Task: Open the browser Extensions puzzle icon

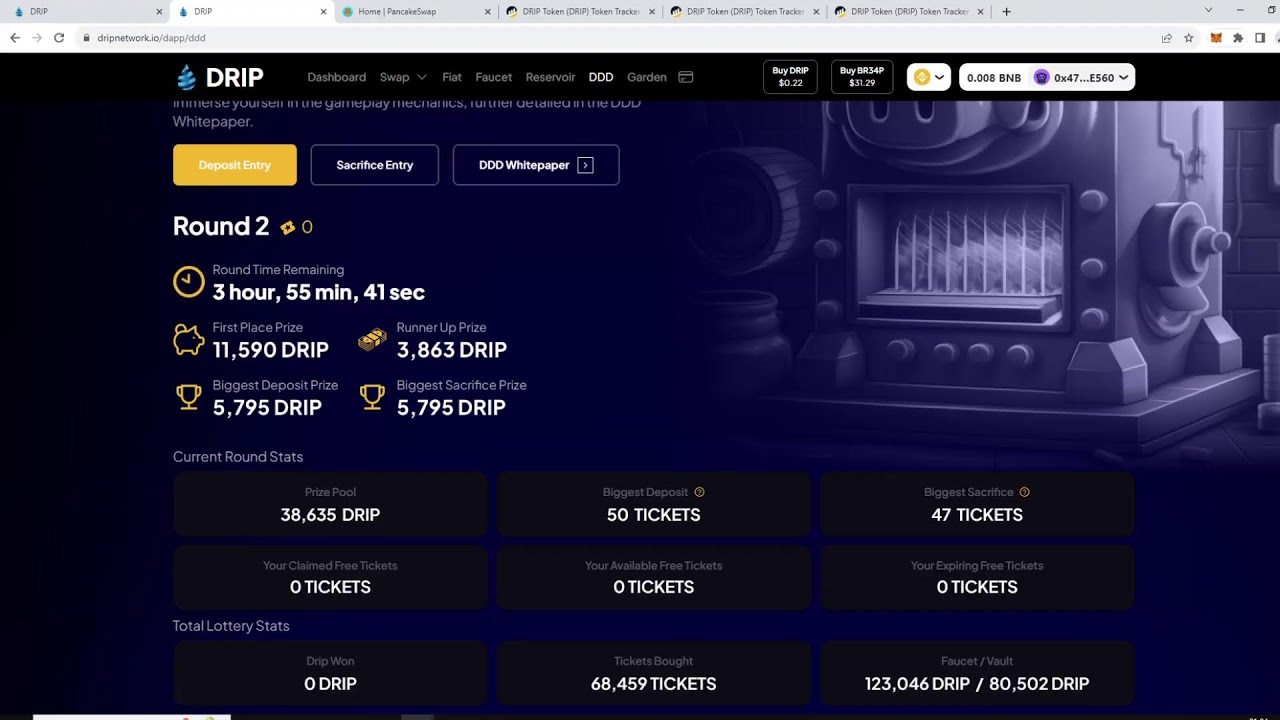Action: pyautogui.click(x=1238, y=38)
